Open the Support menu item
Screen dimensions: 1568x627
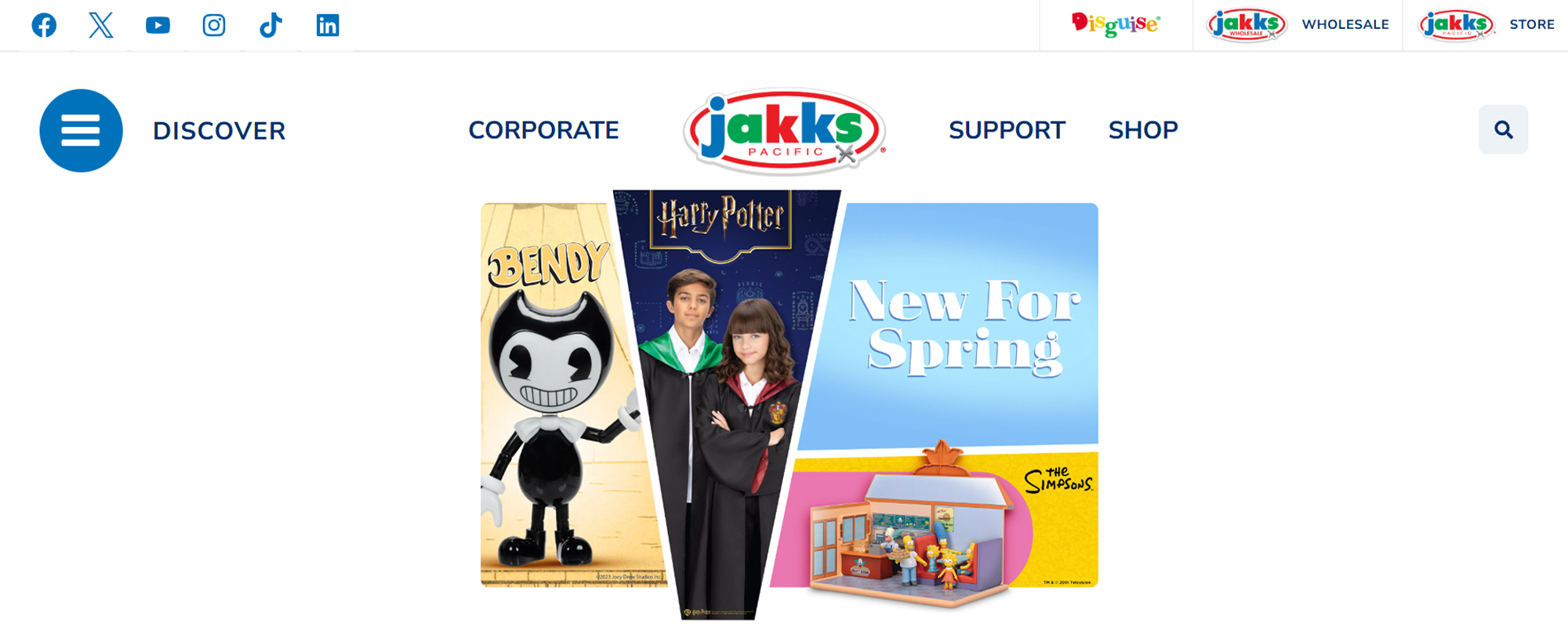point(1007,130)
